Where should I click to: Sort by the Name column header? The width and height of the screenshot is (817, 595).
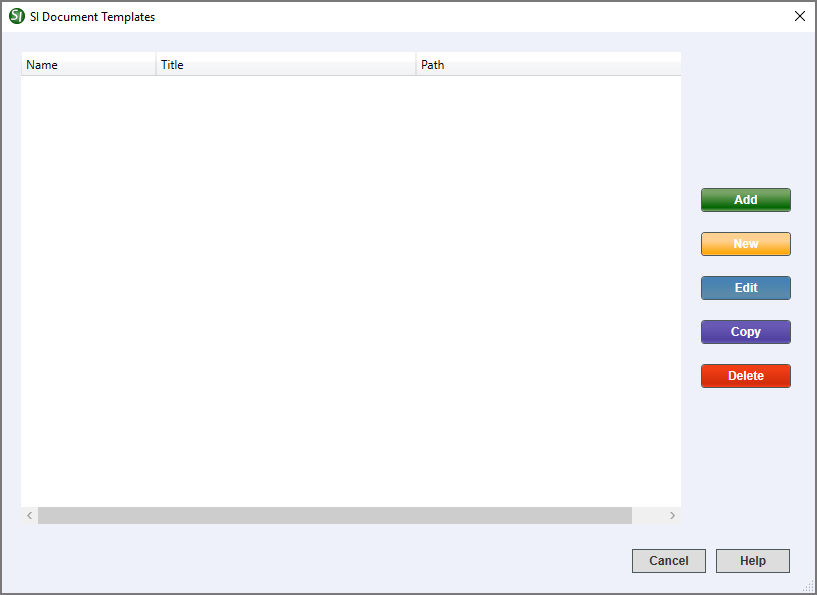pyautogui.click(x=88, y=64)
